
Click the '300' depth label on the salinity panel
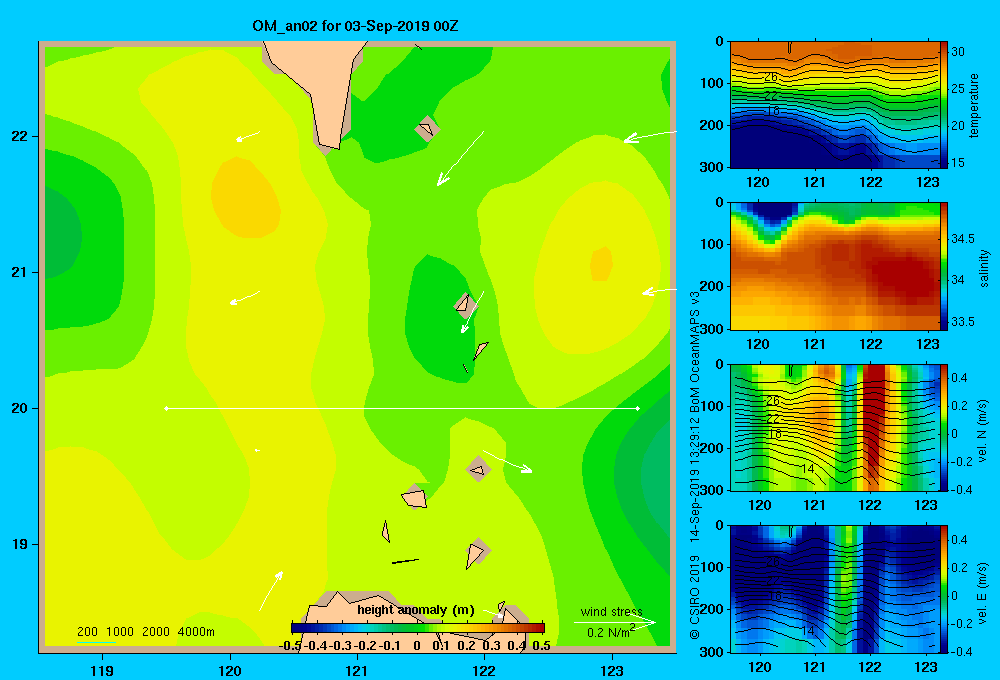[x=714, y=329]
